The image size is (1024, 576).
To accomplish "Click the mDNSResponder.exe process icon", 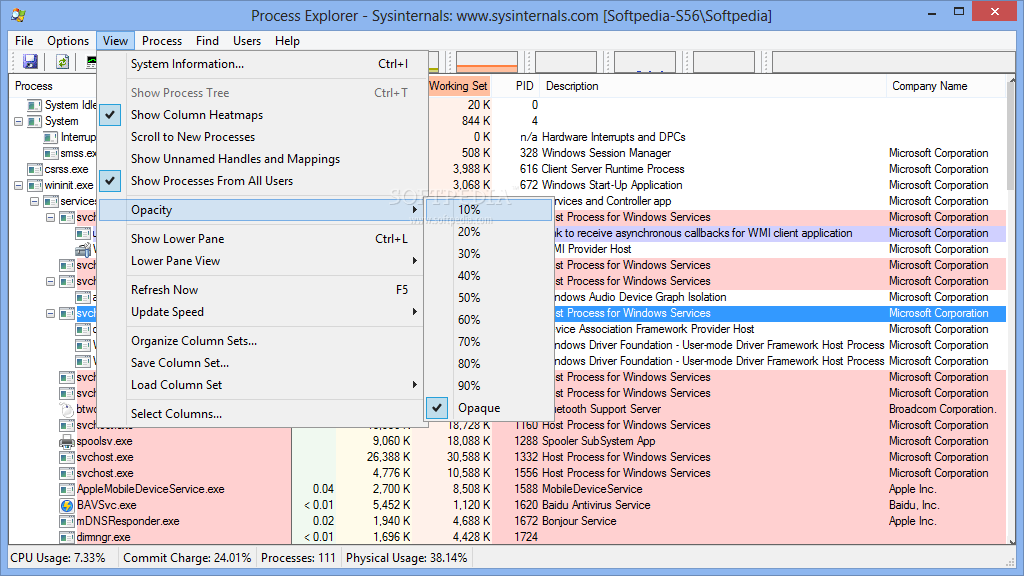I will [67, 521].
